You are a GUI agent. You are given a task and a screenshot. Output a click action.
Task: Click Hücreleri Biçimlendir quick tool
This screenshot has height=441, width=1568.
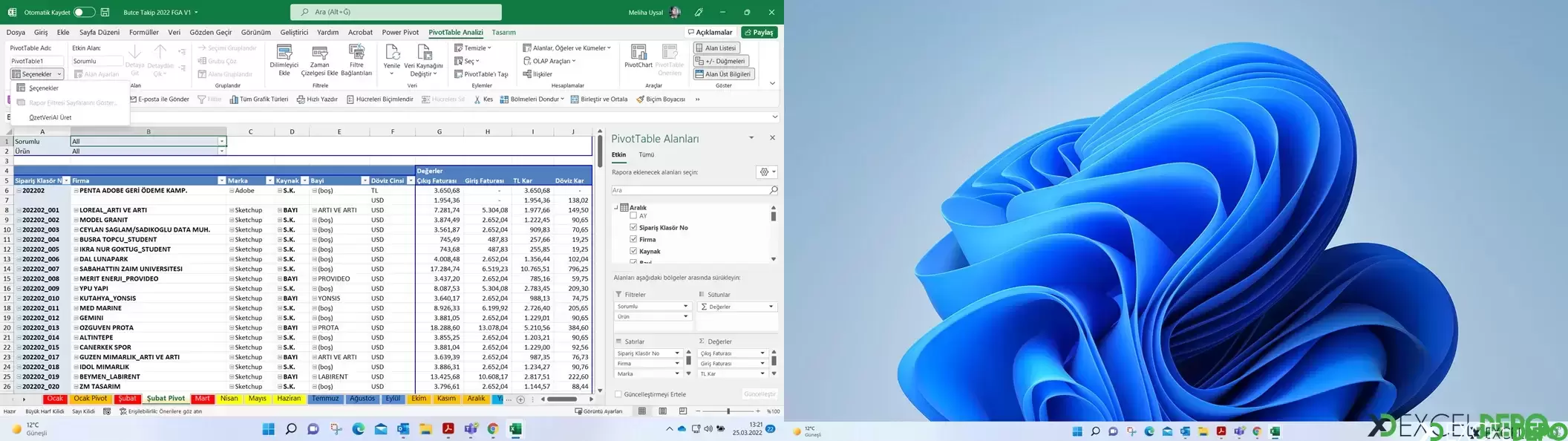[379, 99]
